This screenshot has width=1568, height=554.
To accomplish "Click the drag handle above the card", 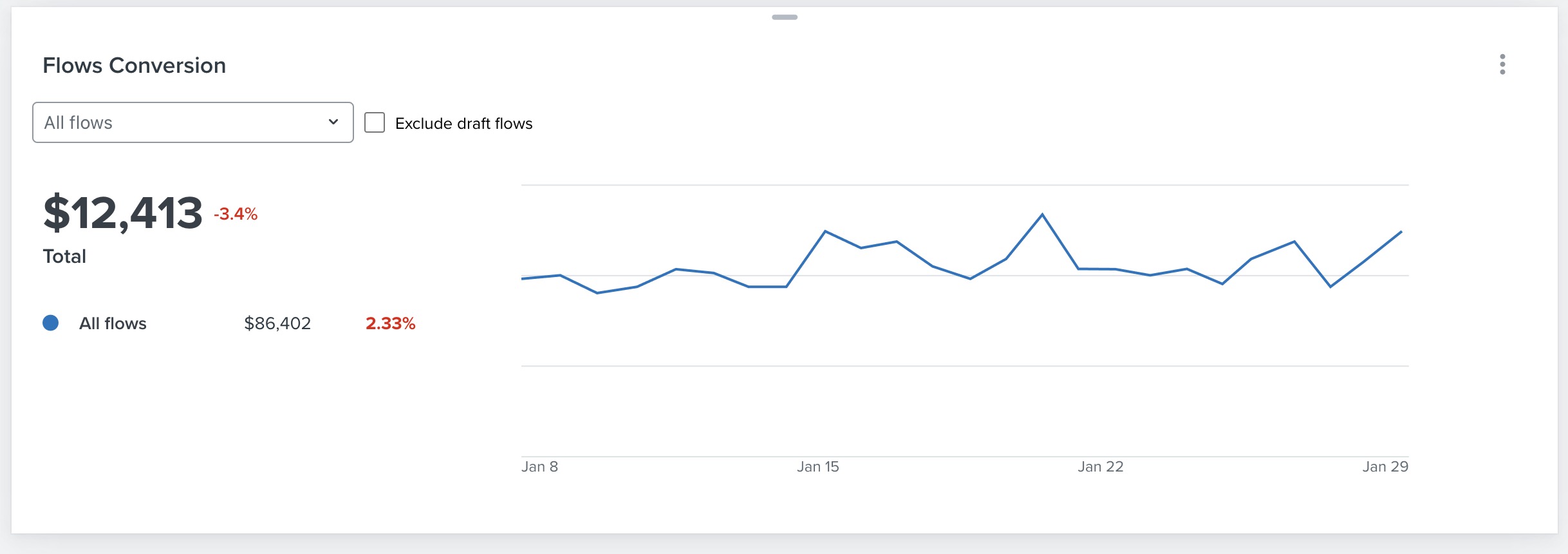I will 784,18.
